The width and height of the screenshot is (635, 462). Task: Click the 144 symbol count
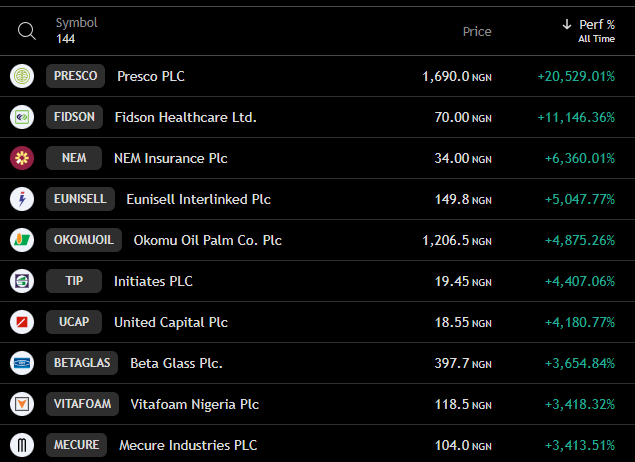(x=66, y=39)
